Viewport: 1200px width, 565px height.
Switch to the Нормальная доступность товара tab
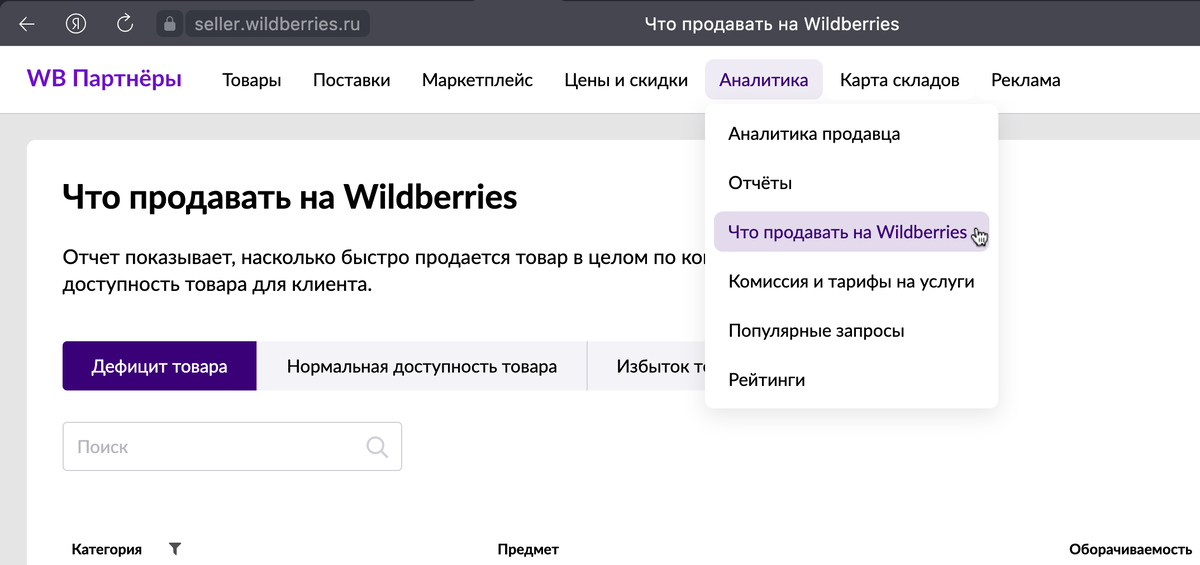click(422, 366)
